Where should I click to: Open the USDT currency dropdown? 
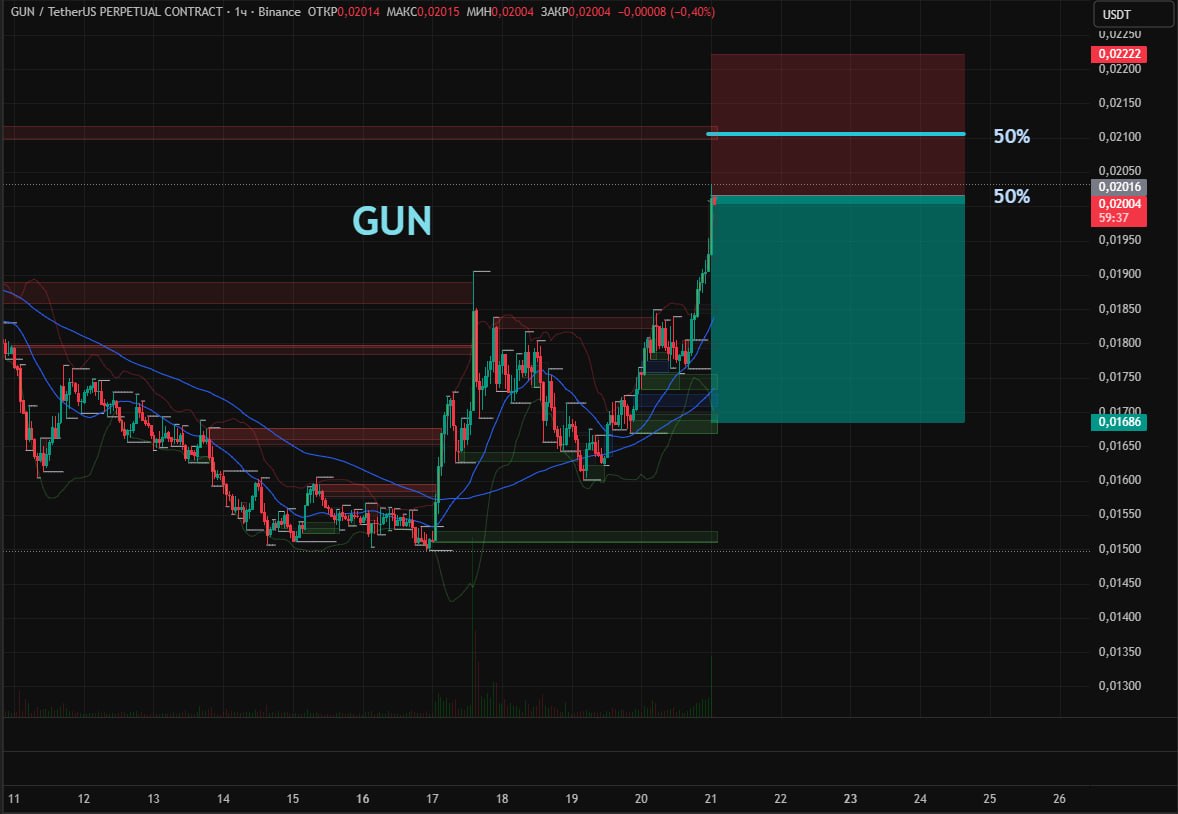(1134, 14)
